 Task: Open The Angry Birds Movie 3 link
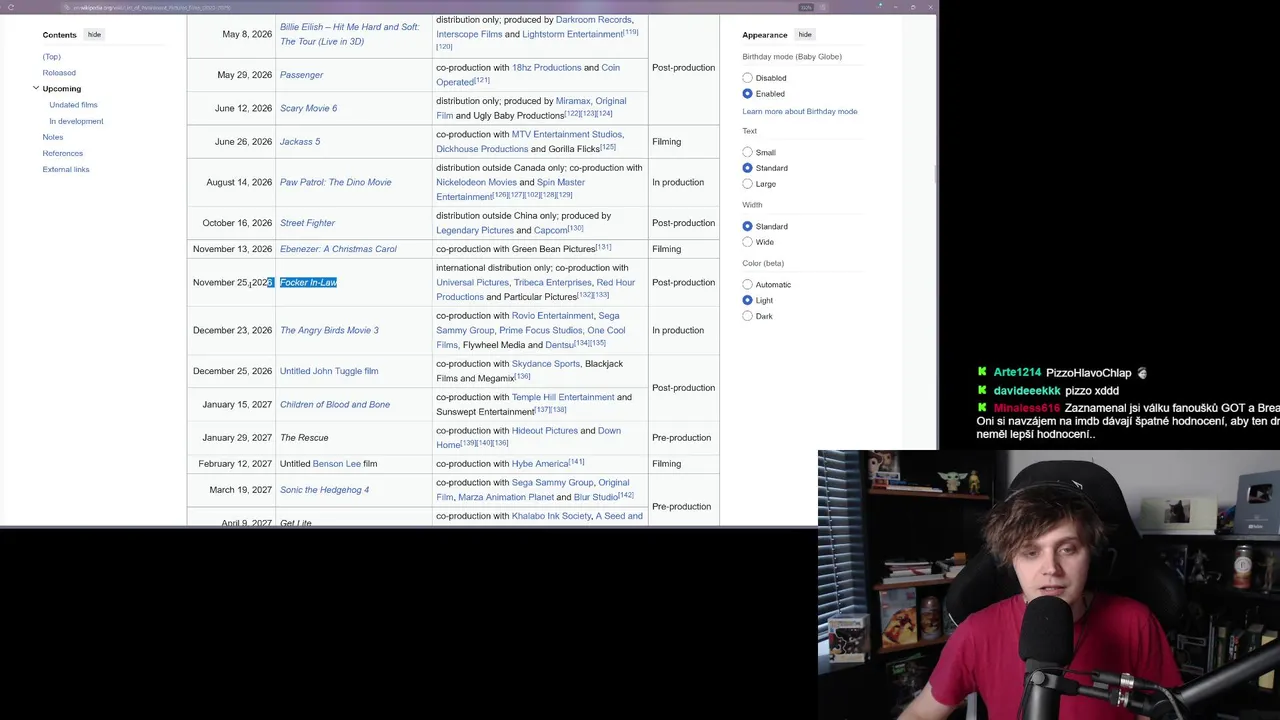329,330
